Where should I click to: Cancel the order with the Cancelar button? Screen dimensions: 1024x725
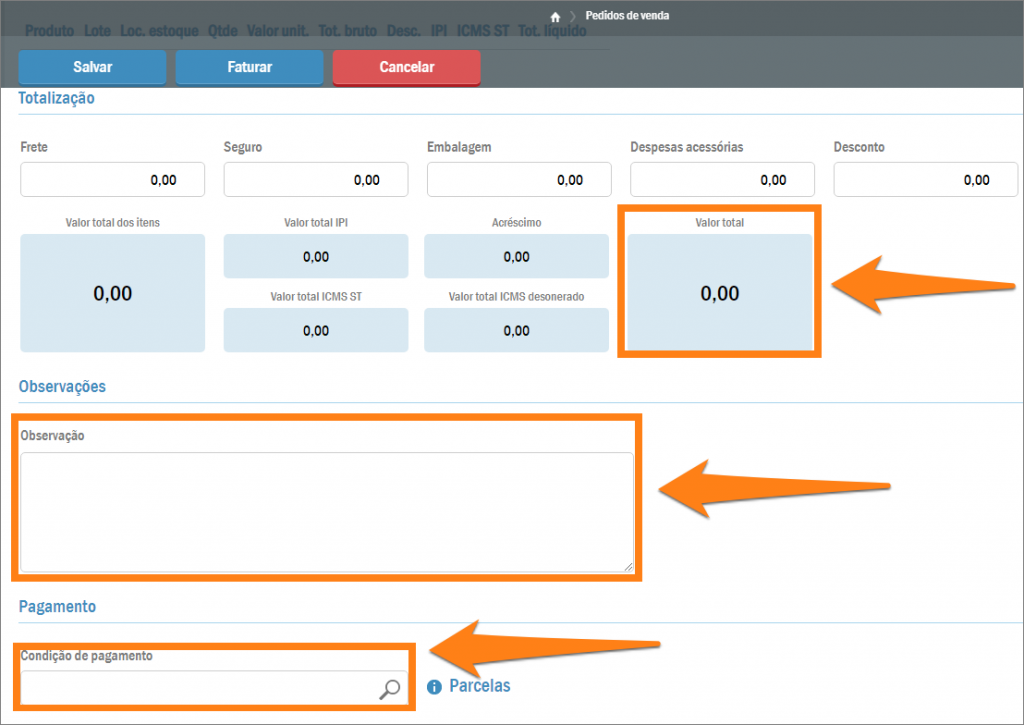pyautogui.click(x=406, y=67)
